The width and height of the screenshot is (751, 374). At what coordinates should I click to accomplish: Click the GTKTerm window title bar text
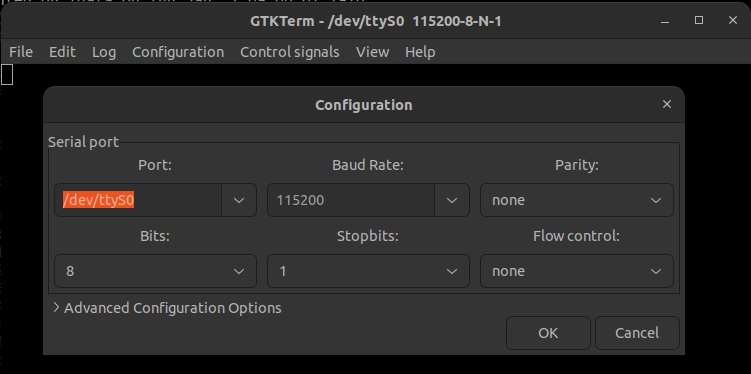pyautogui.click(x=376, y=22)
